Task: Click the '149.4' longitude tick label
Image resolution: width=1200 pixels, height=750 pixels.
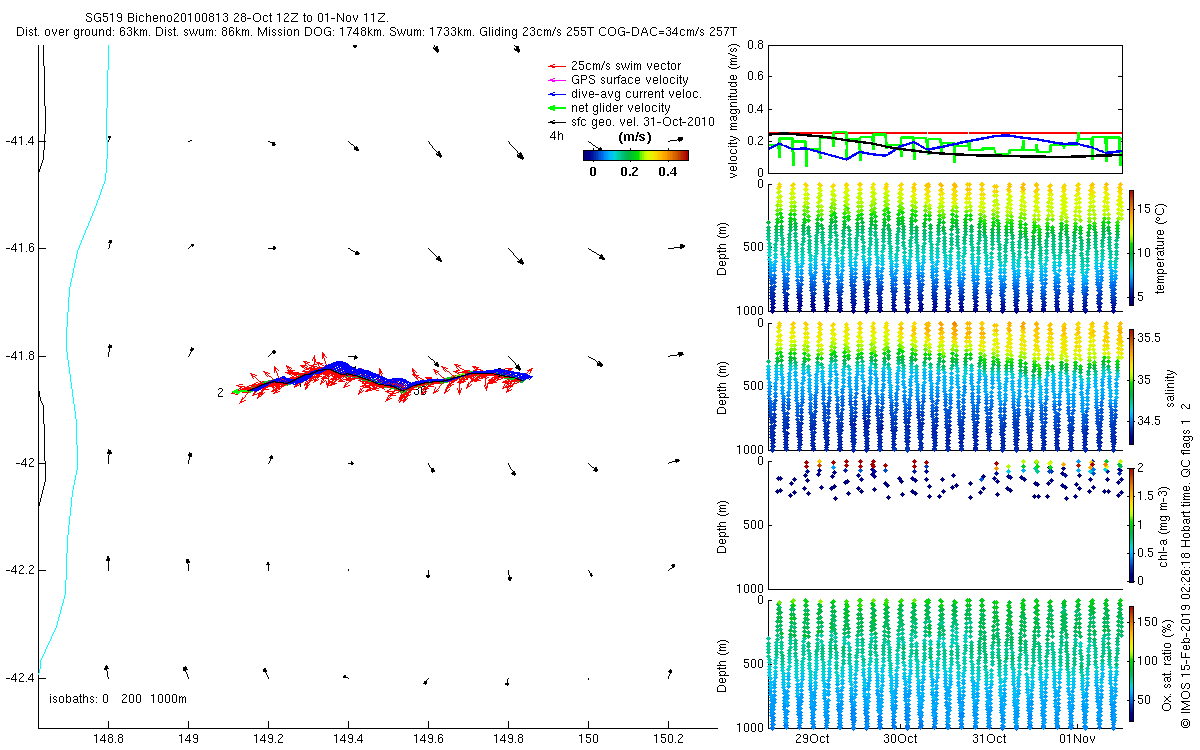Action: tap(348, 740)
